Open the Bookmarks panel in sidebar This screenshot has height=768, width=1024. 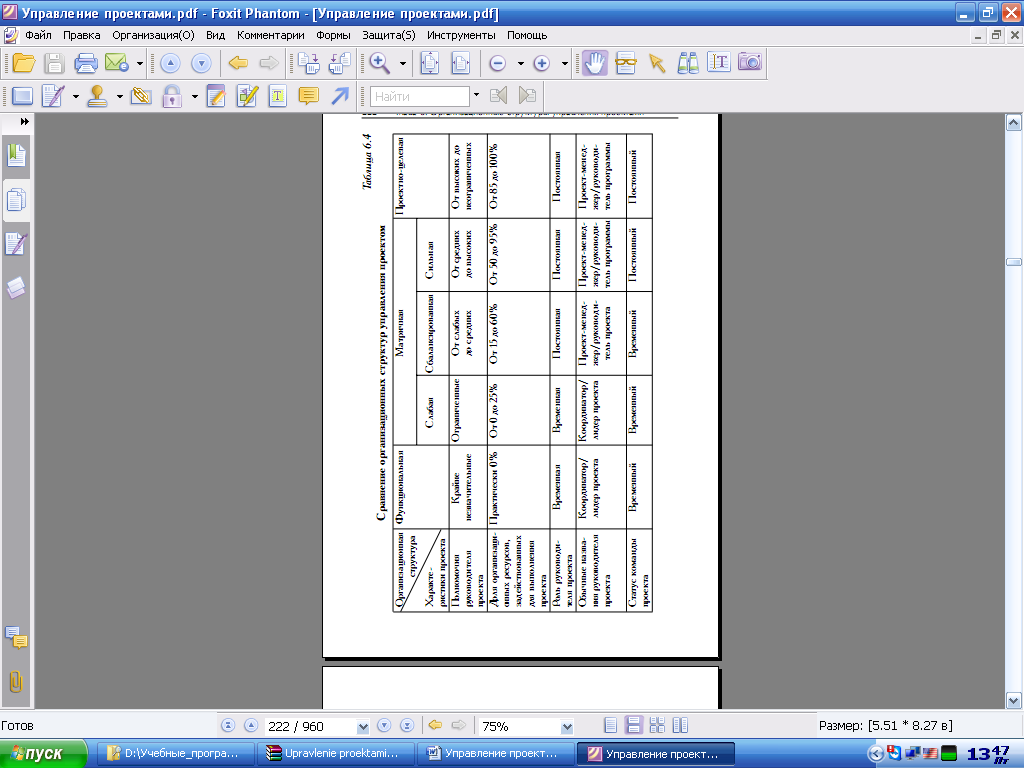(16, 156)
